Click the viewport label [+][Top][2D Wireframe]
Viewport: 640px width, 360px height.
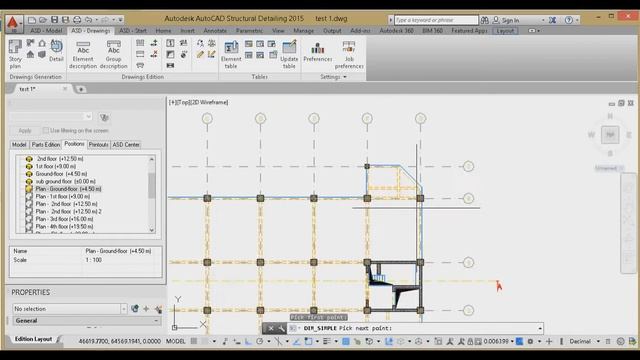(198, 102)
